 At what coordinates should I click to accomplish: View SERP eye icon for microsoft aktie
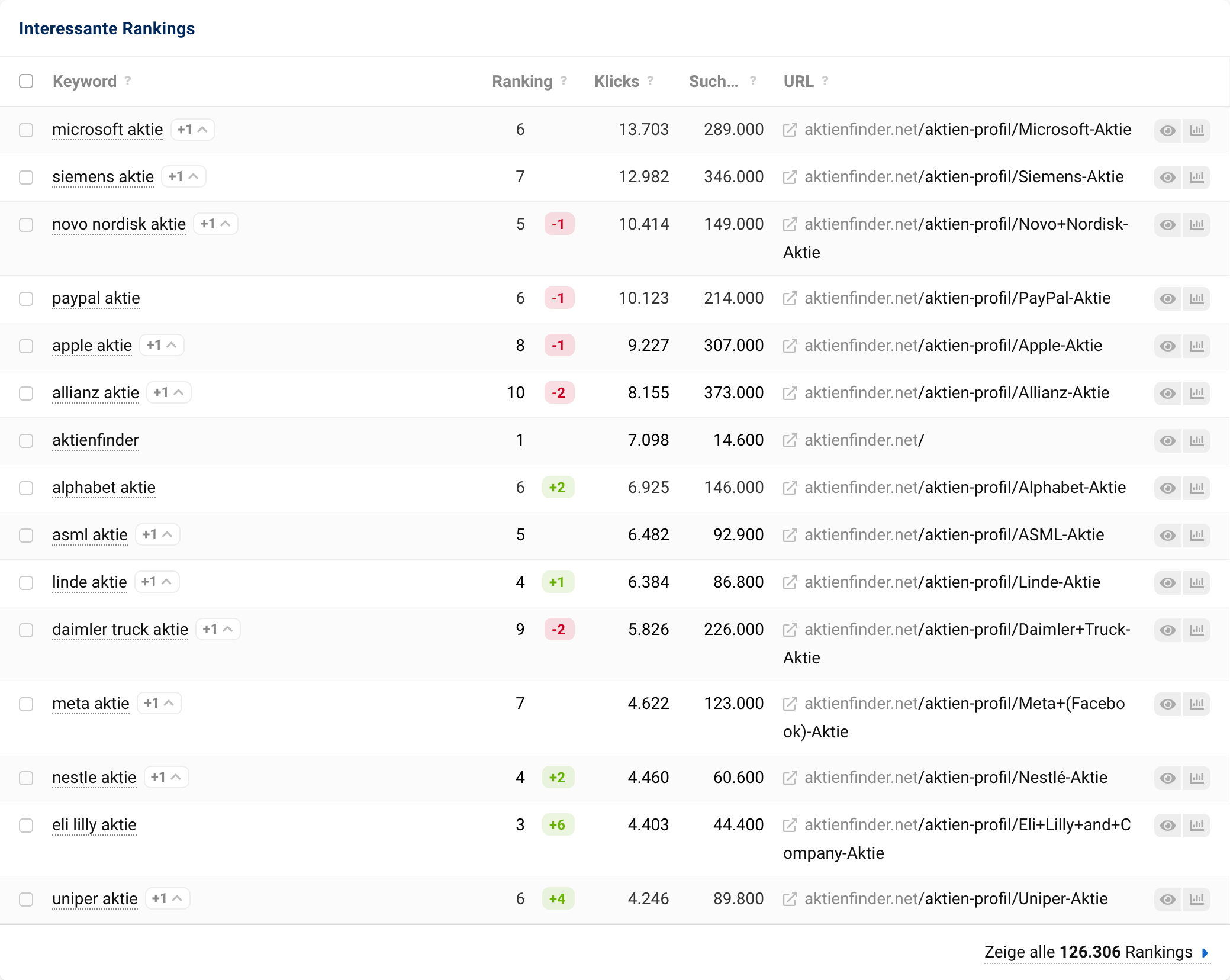(x=1168, y=130)
